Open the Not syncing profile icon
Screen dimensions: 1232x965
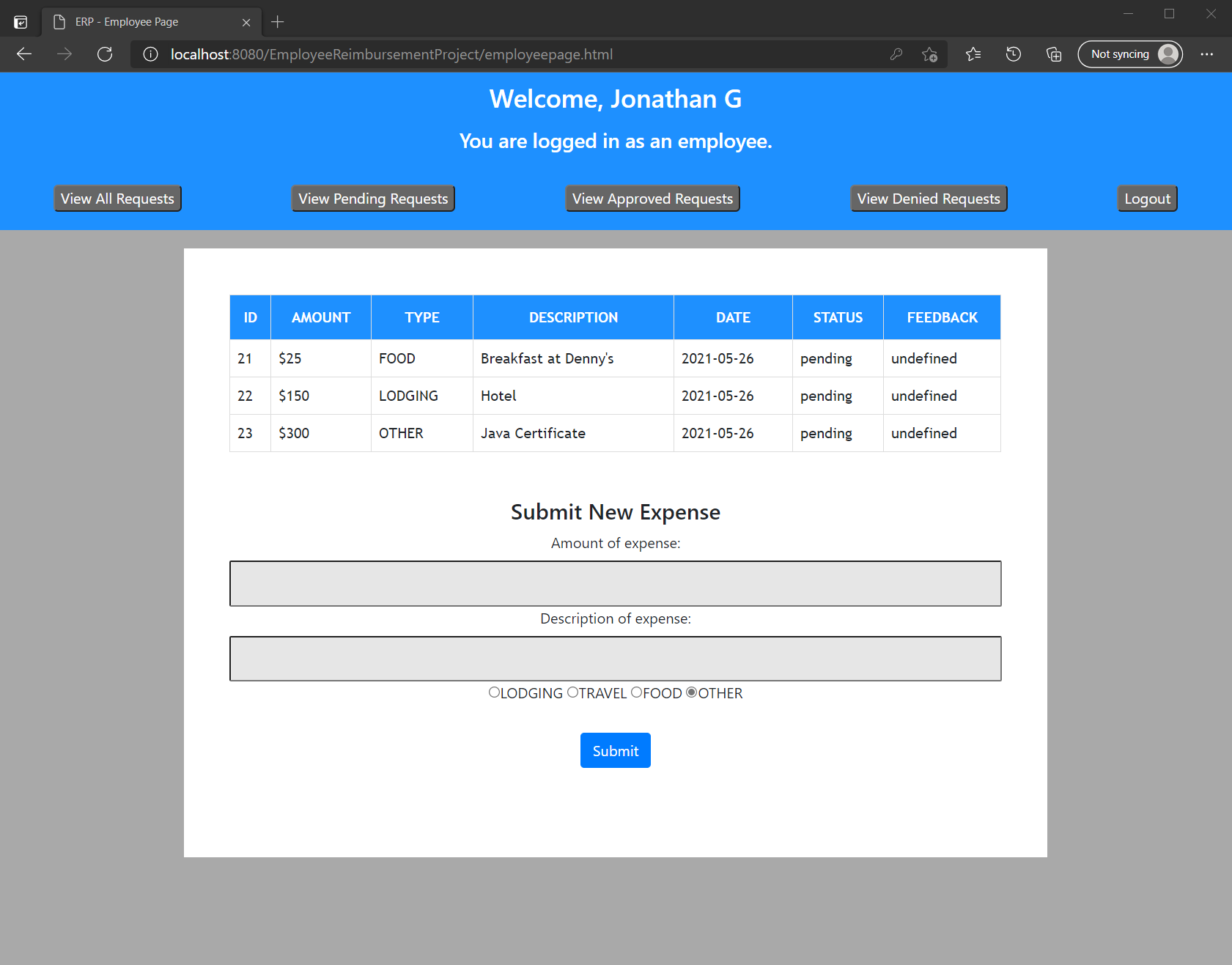(1130, 54)
